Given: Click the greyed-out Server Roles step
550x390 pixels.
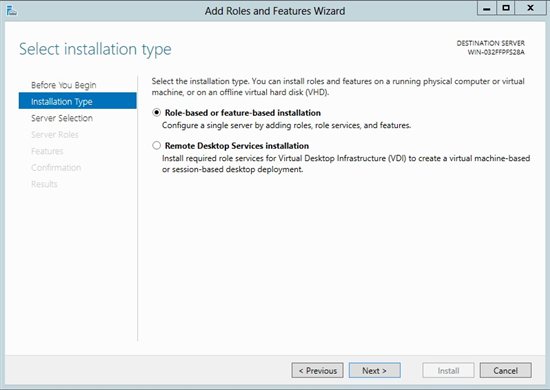Looking at the screenshot, I should pyautogui.click(x=55, y=135).
